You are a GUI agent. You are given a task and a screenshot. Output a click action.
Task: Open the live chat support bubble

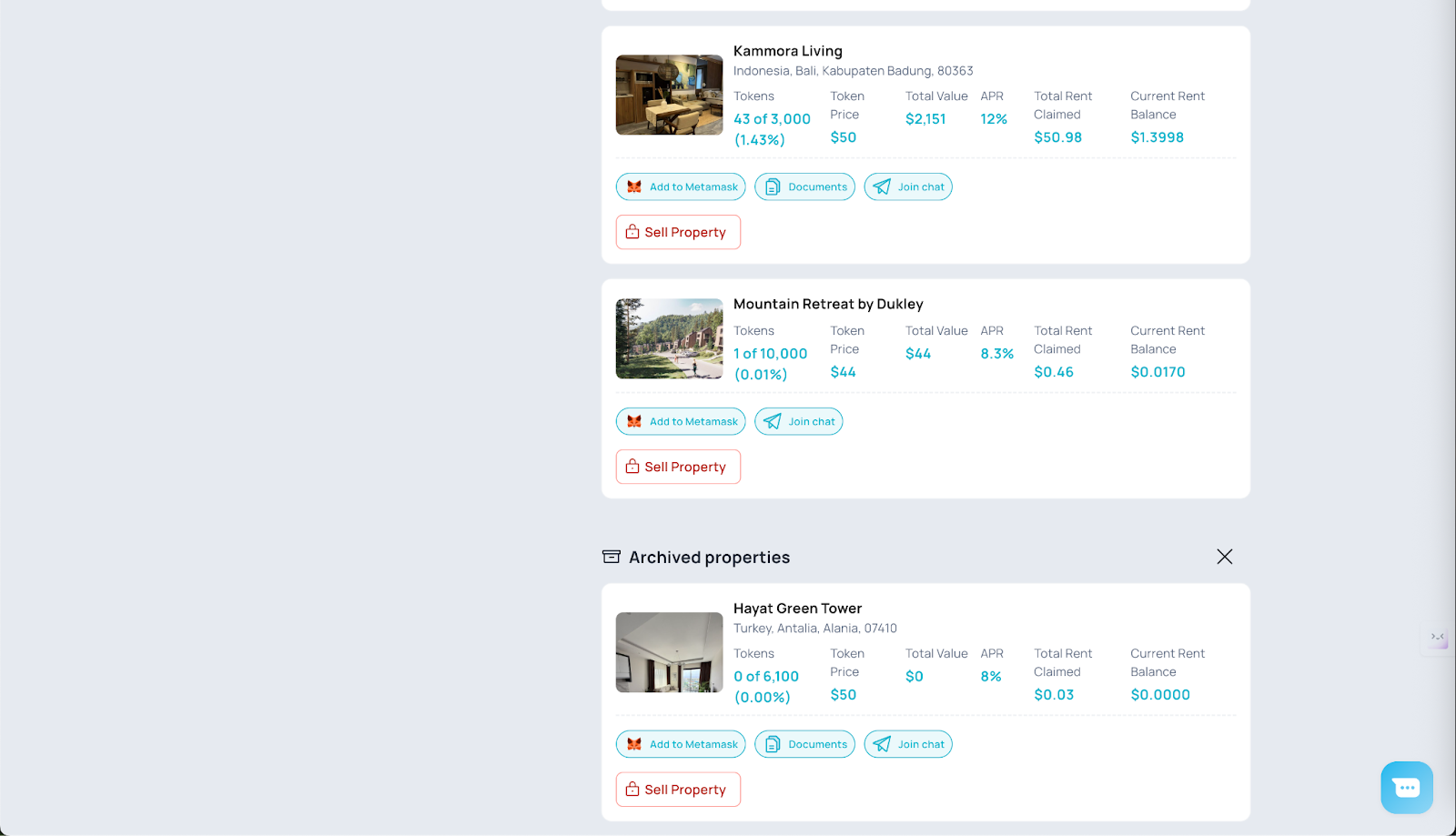pyautogui.click(x=1407, y=788)
